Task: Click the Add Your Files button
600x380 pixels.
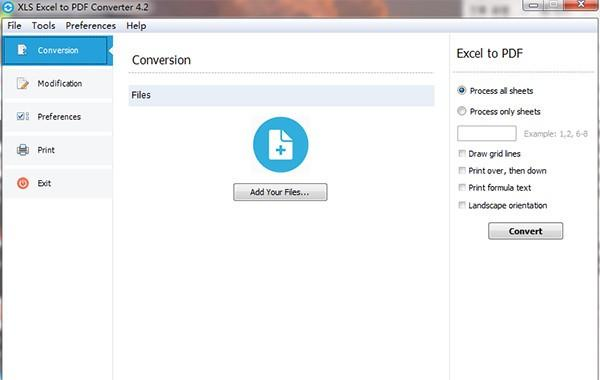Action: 280,192
